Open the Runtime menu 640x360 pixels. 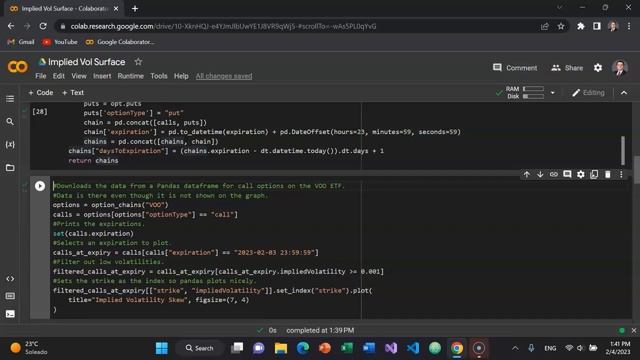(131, 76)
